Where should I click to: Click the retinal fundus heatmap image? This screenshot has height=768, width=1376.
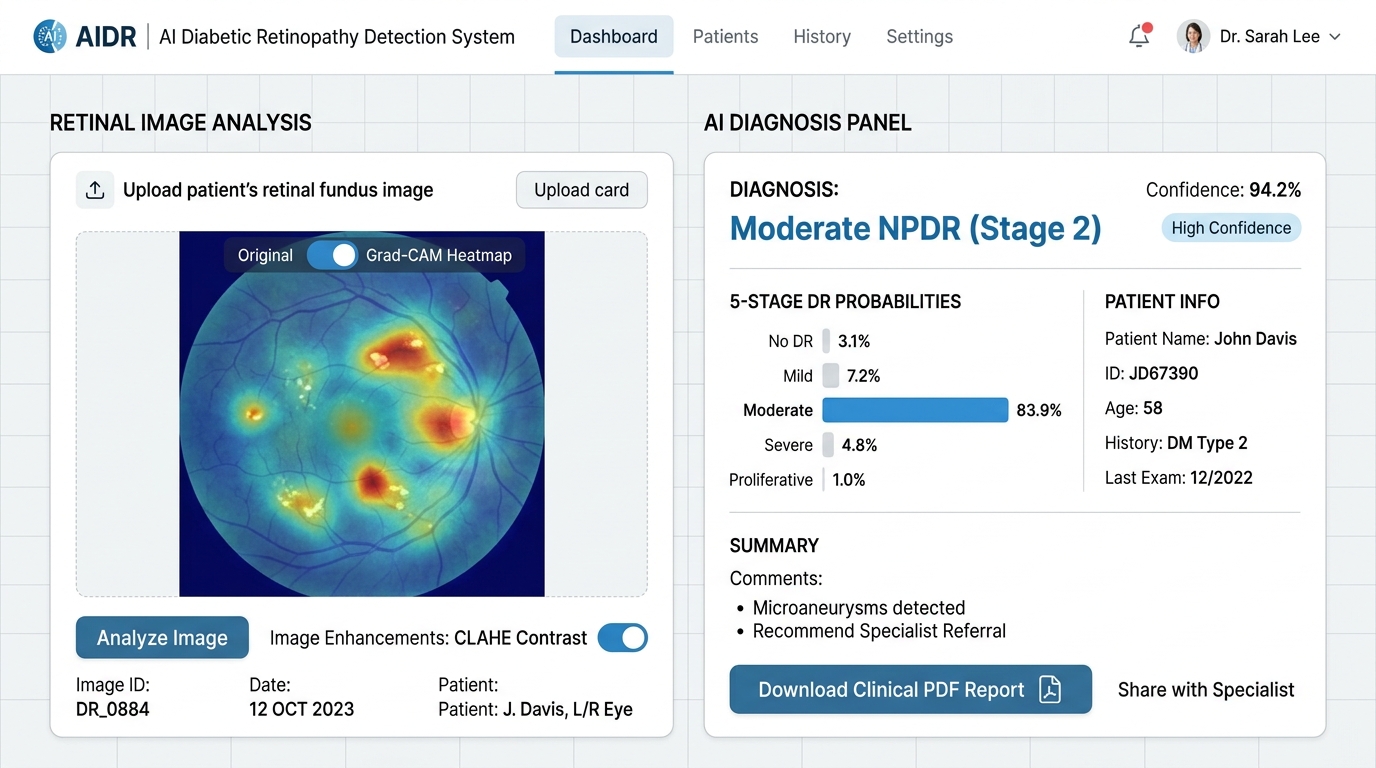pyautogui.click(x=362, y=414)
